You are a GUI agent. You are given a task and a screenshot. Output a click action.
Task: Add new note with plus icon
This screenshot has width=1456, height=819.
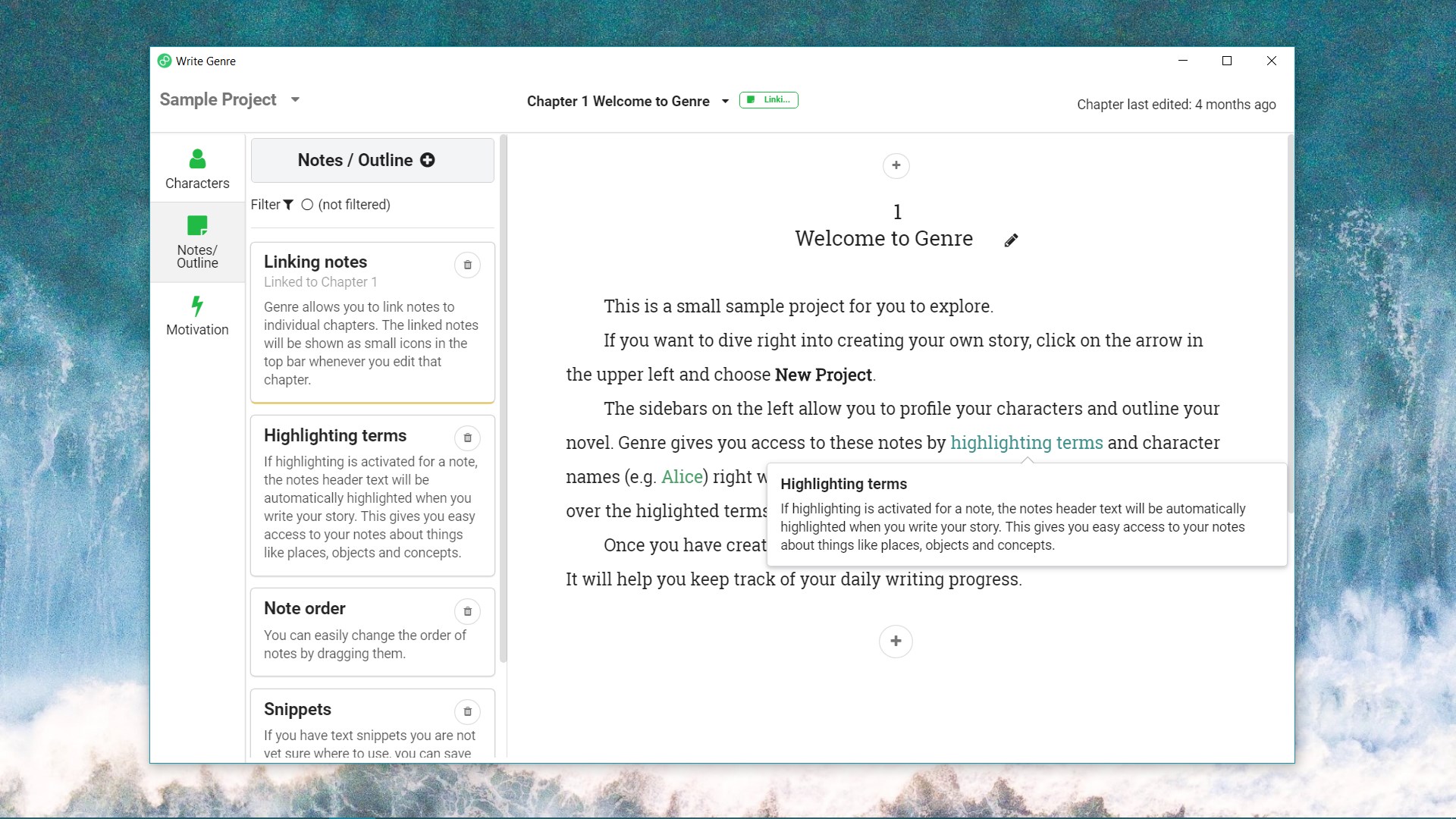(428, 160)
